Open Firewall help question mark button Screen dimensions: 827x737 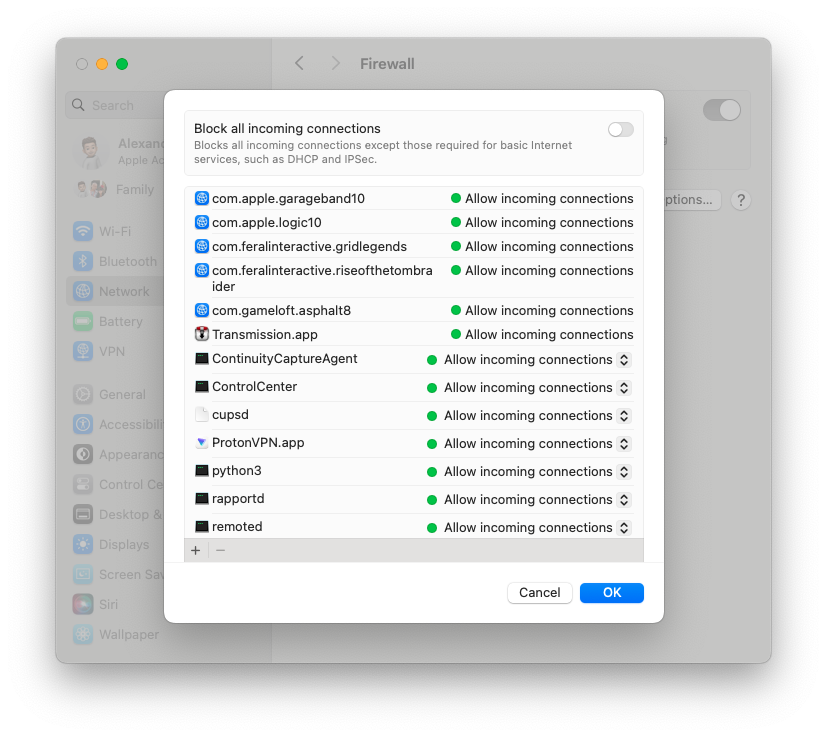(741, 200)
